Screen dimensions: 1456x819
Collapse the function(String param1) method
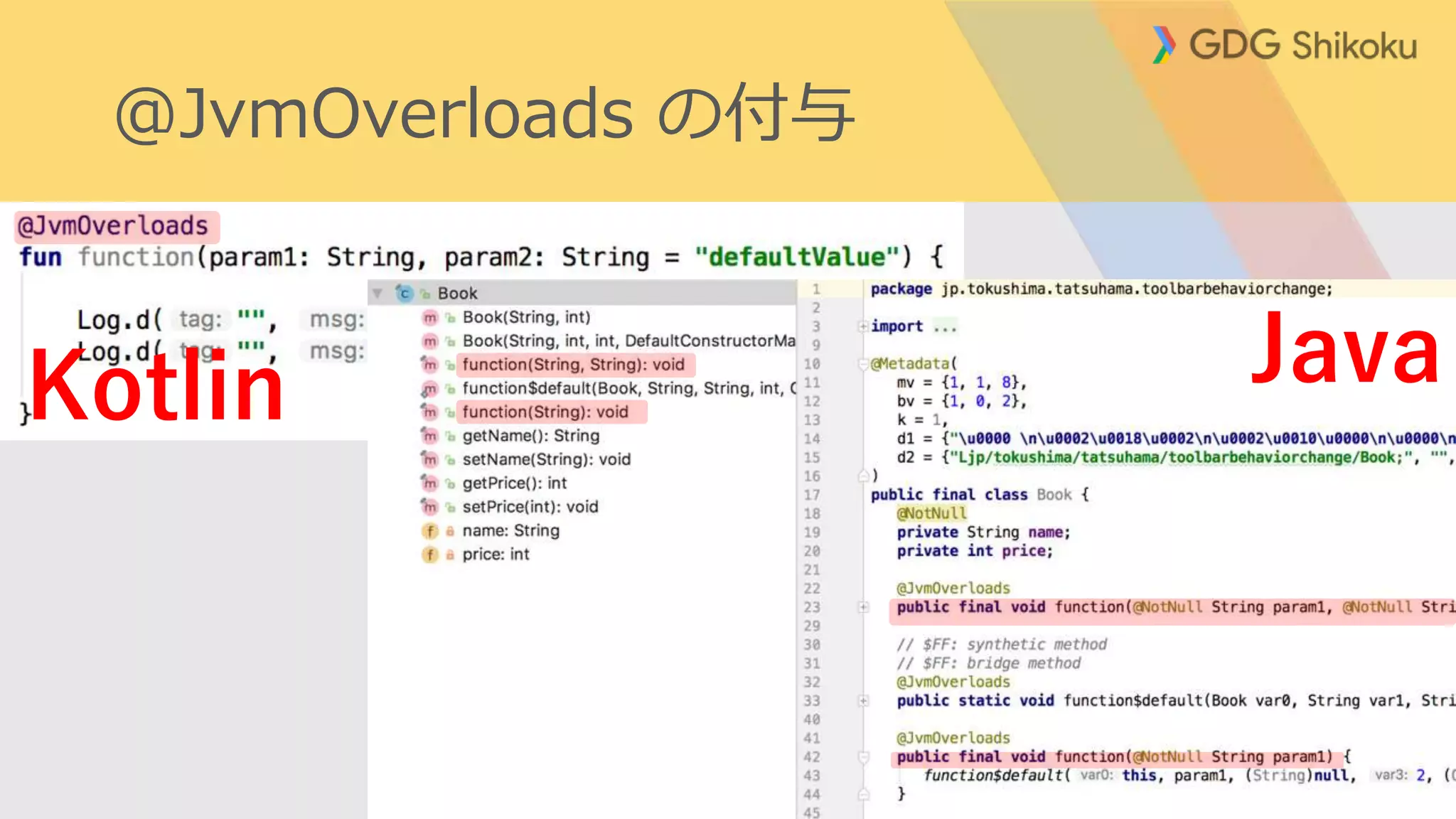863,757
